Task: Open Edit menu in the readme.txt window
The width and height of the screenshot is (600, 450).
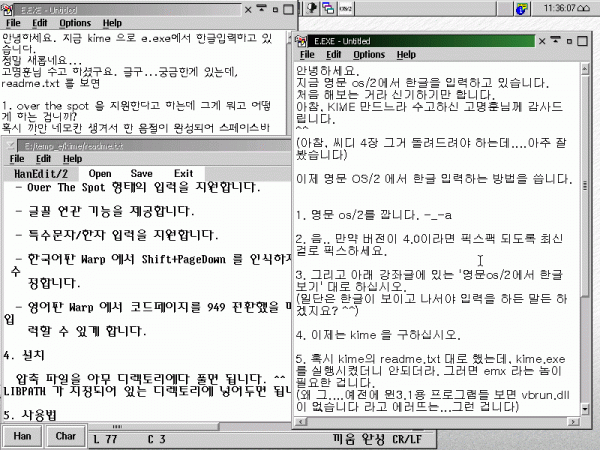Action: point(46,159)
